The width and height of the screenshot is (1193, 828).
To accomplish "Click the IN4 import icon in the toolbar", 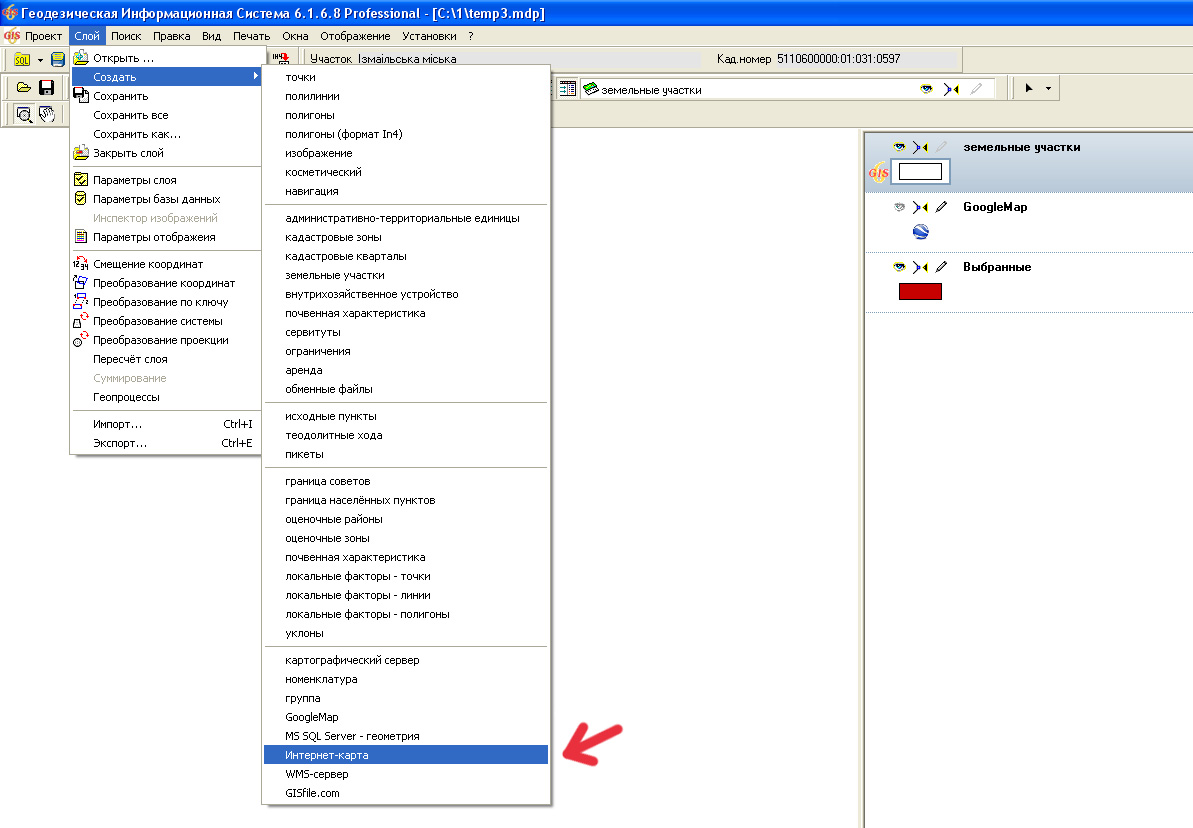I will (281, 59).
